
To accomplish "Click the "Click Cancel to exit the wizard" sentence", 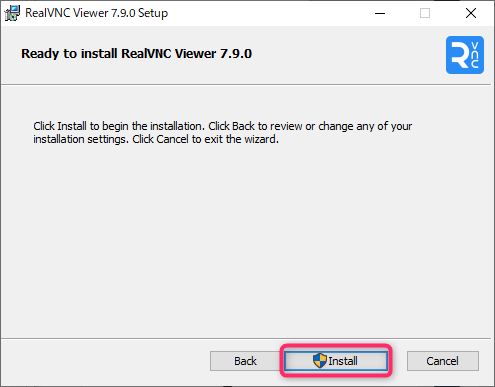I will tap(205, 139).
